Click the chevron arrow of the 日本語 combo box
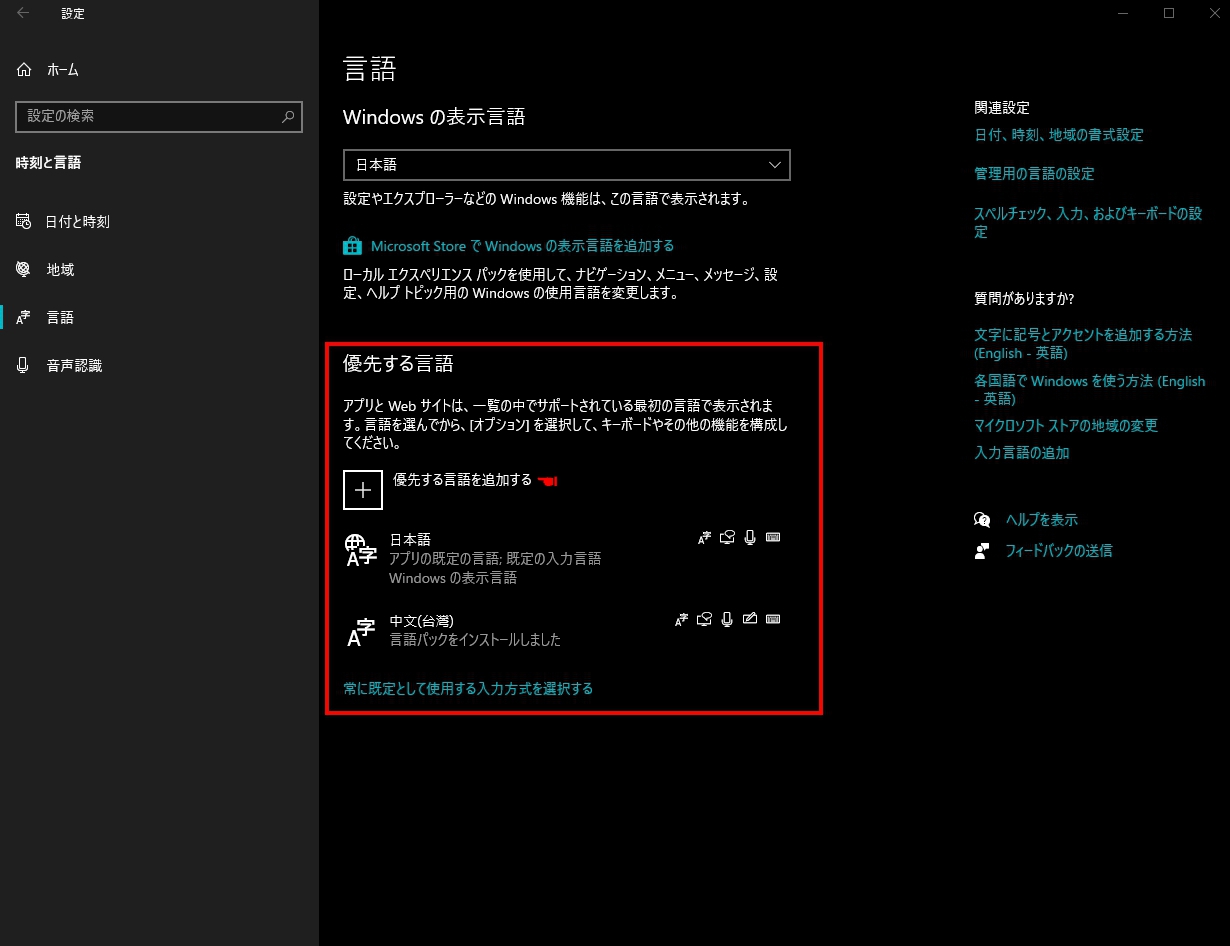Image resolution: width=1230 pixels, height=946 pixels. pyautogui.click(x=775, y=165)
